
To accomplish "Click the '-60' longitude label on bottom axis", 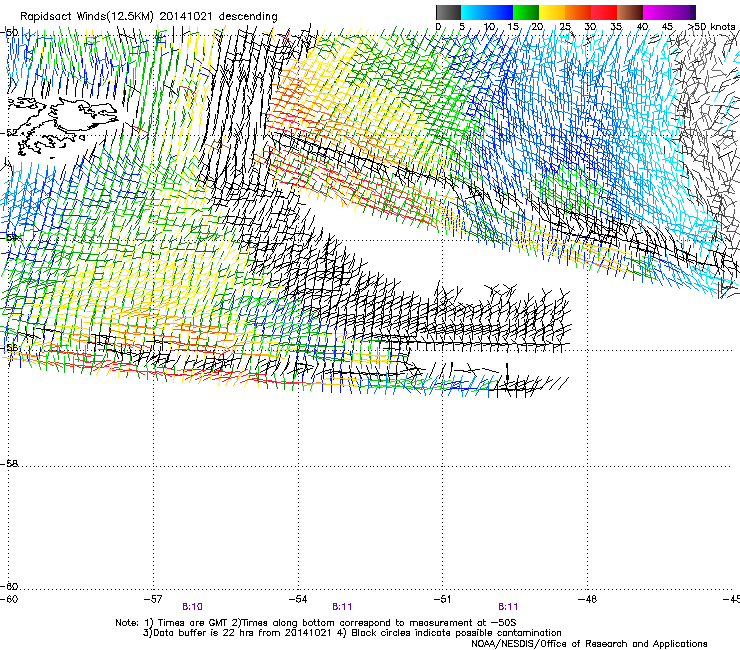I will tap(9, 599).
